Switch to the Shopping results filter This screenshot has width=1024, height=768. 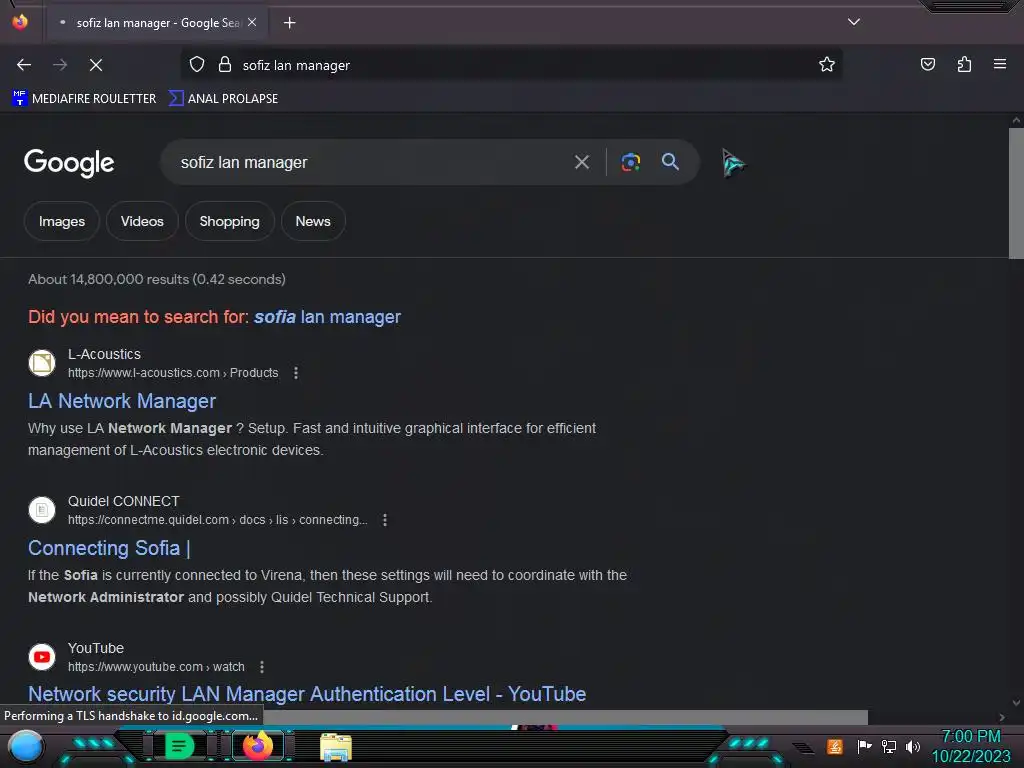coord(229,221)
